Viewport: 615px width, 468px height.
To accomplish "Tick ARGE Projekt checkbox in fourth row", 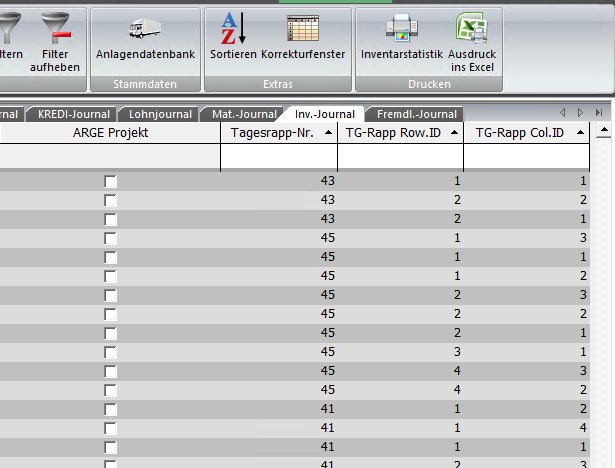I will tap(110, 238).
